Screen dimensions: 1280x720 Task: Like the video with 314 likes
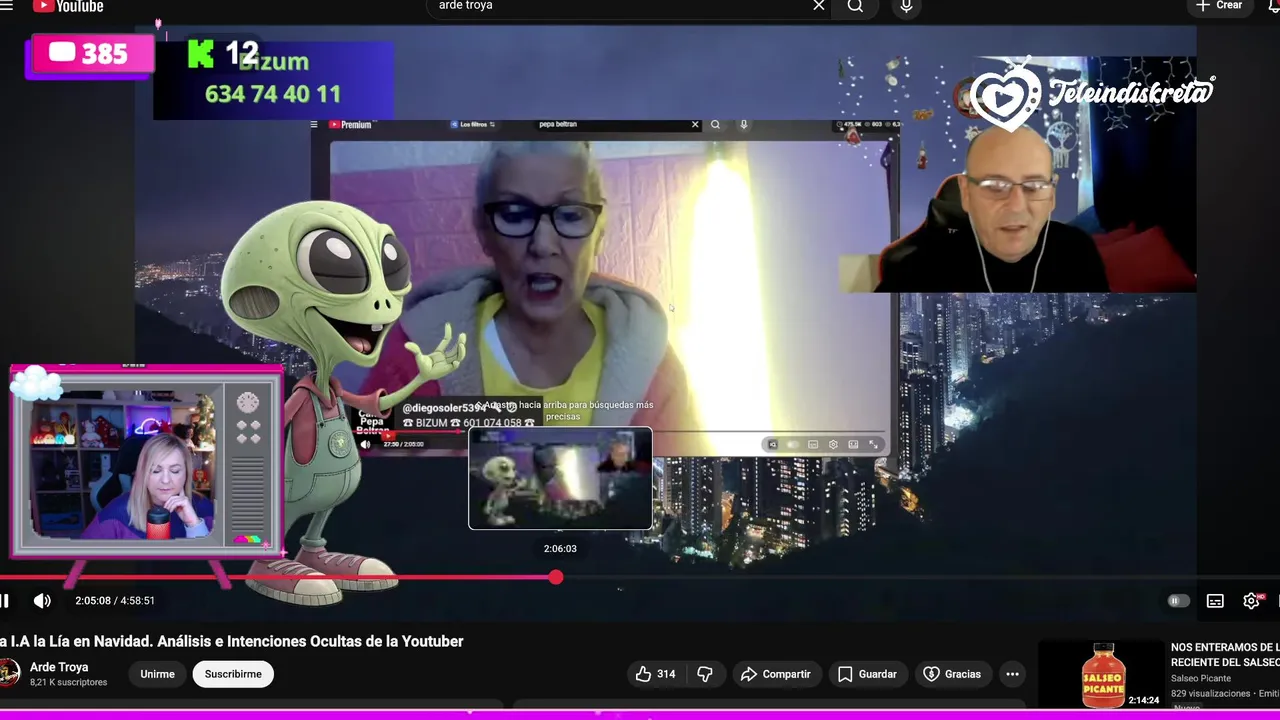click(655, 674)
